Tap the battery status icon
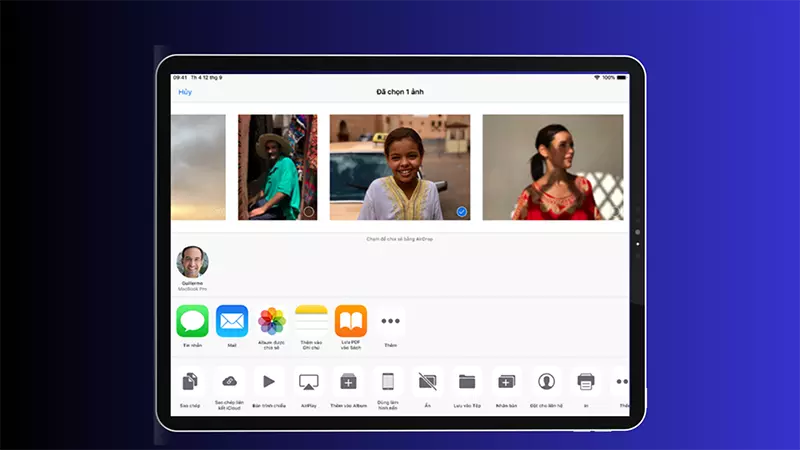This screenshot has height=450, width=800. tap(621, 78)
